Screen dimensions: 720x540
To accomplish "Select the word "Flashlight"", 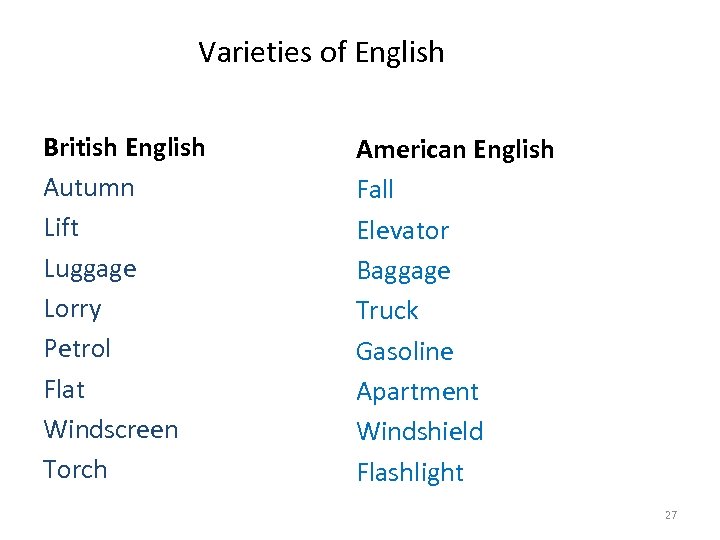I will point(410,472).
